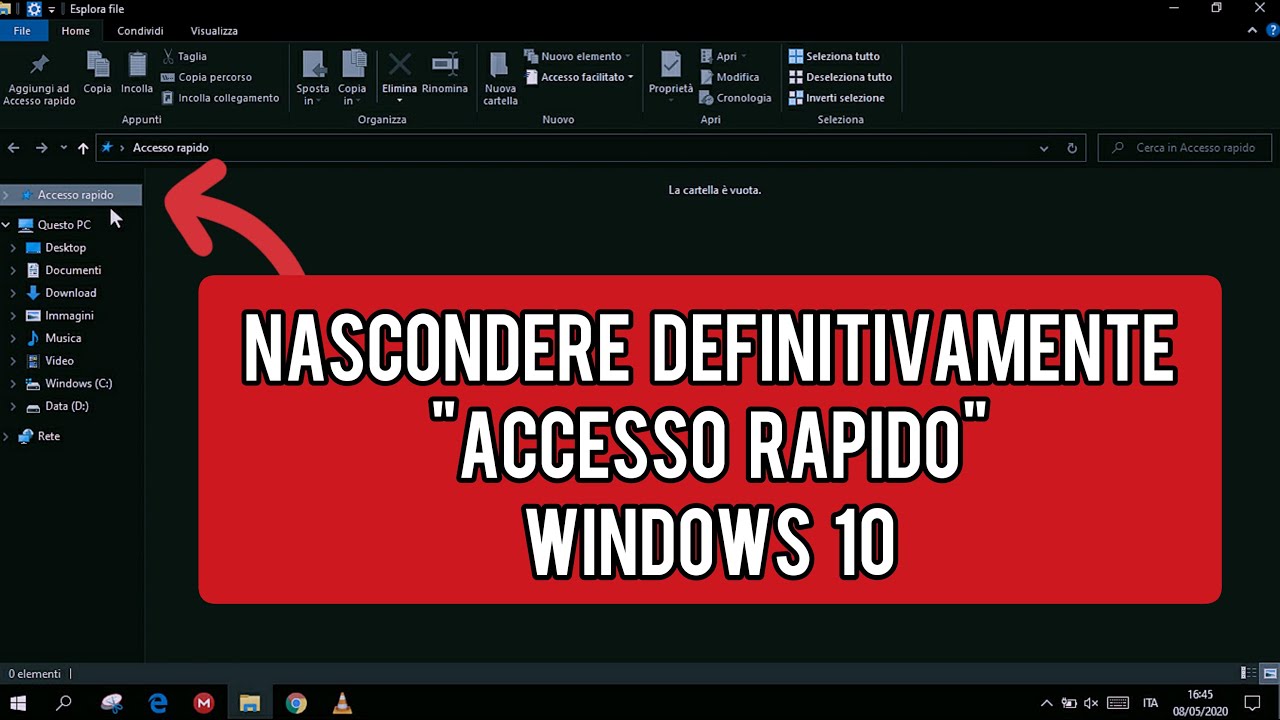Viewport: 1280px width, 720px height.
Task: Open the Windows Start menu
Action: pos(18,703)
